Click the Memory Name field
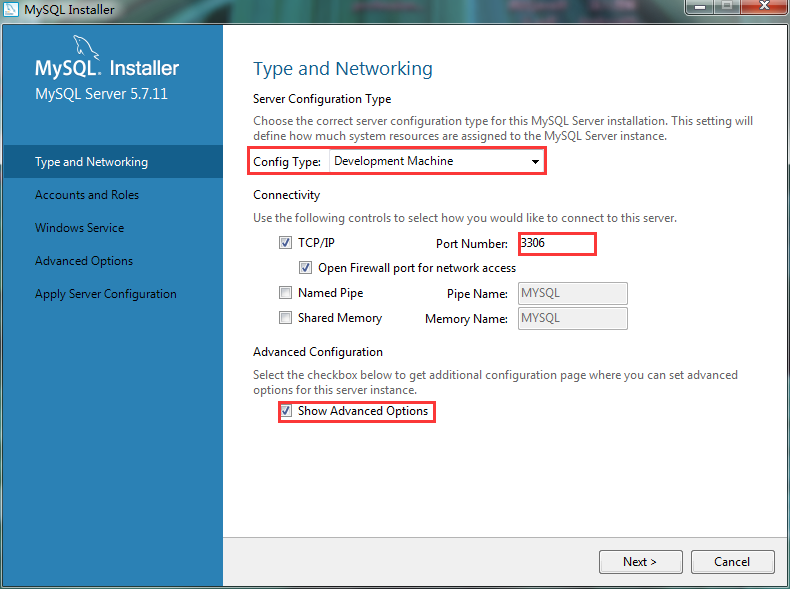The width and height of the screenshot is (790, 589). coord(572,318)
